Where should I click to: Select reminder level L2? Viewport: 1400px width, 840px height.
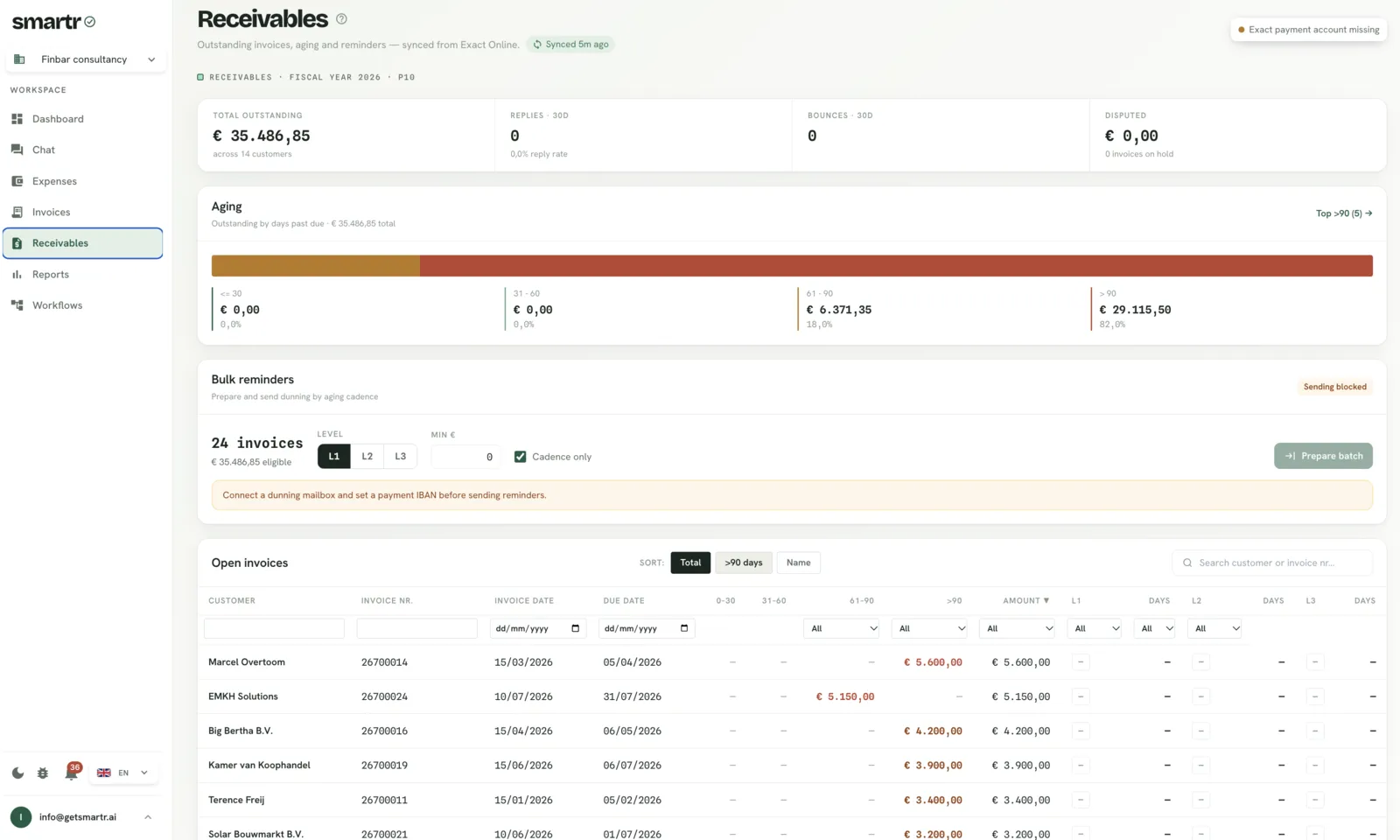367,456
